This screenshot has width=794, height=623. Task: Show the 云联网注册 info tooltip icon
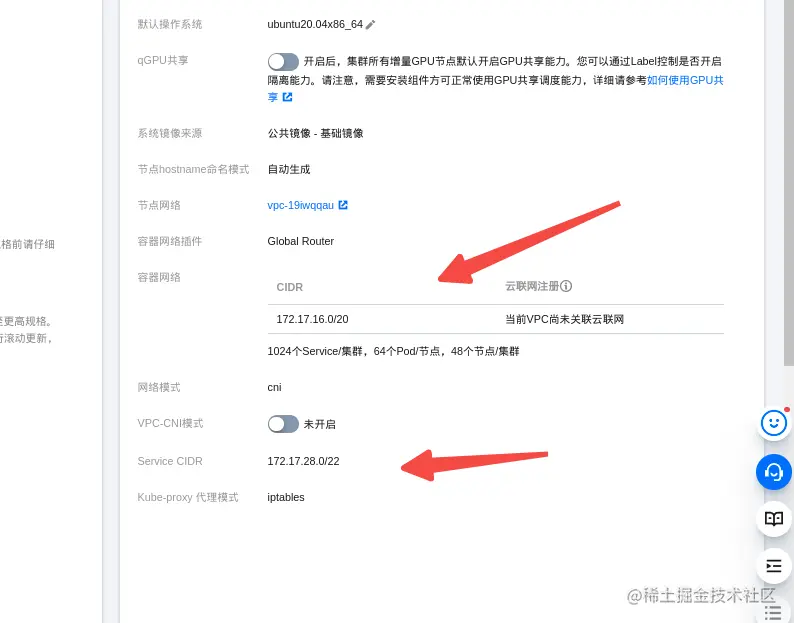tap(566, 286)
